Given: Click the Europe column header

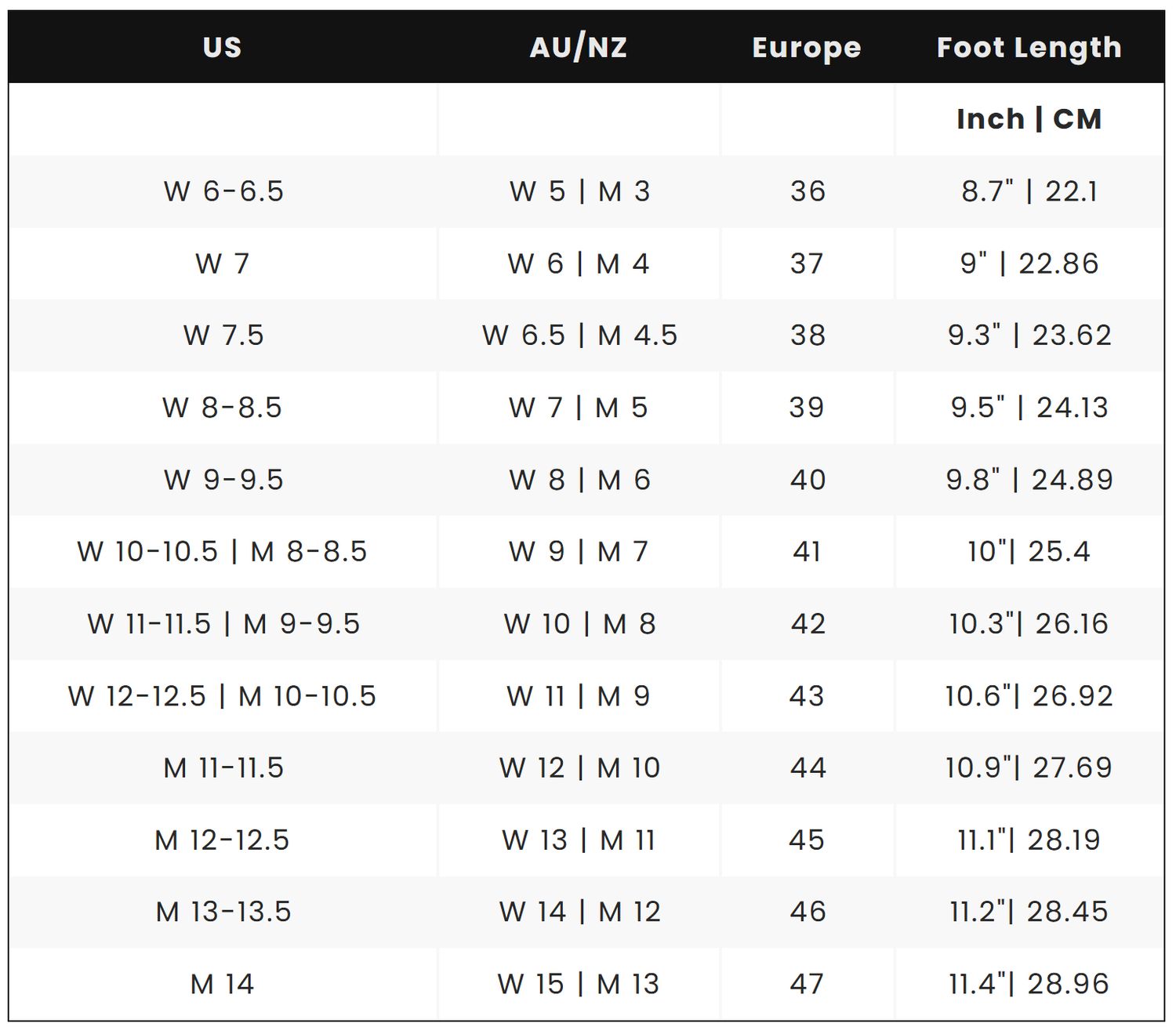Looking at the screenshot, I should pos(807,48).
